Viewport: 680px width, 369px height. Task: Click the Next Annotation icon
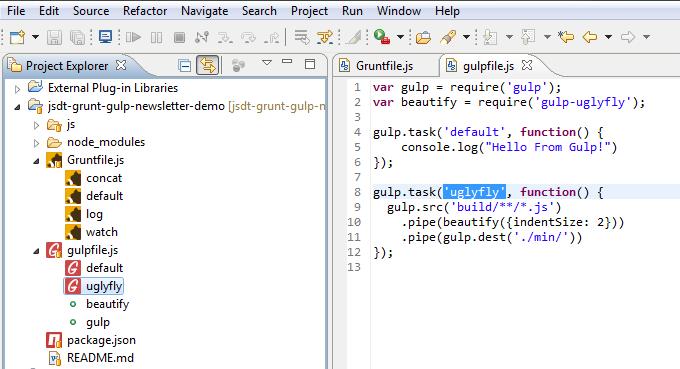click(x=490, y=37)
